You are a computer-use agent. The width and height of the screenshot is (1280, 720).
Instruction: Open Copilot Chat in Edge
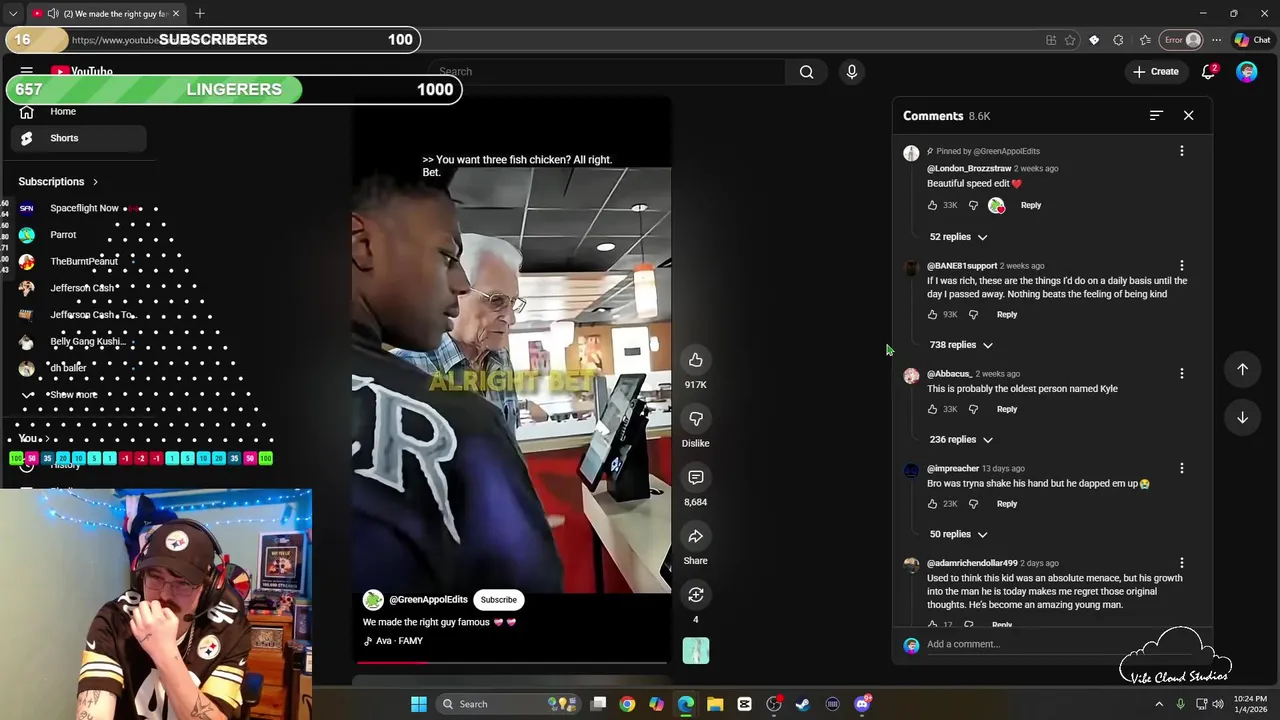pos(1252,40)
